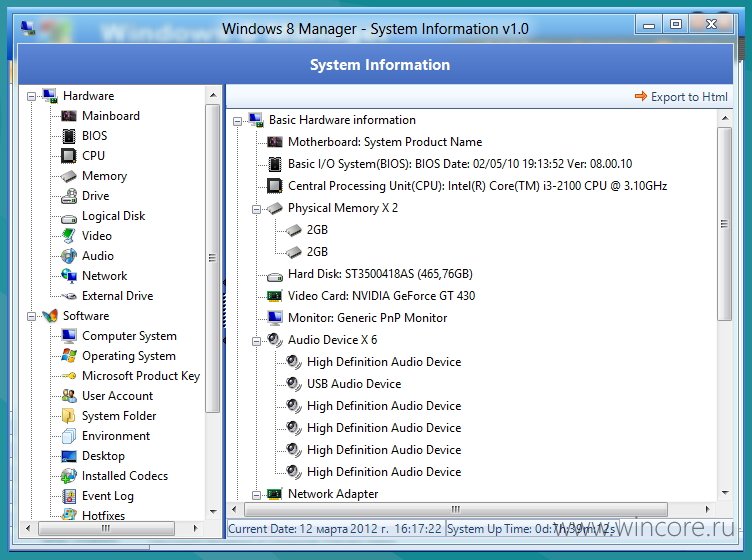This screenshot has height=560, width=752.
Task: Click the Mainboard icon in the sidebar
Action: tap(69, 116)
